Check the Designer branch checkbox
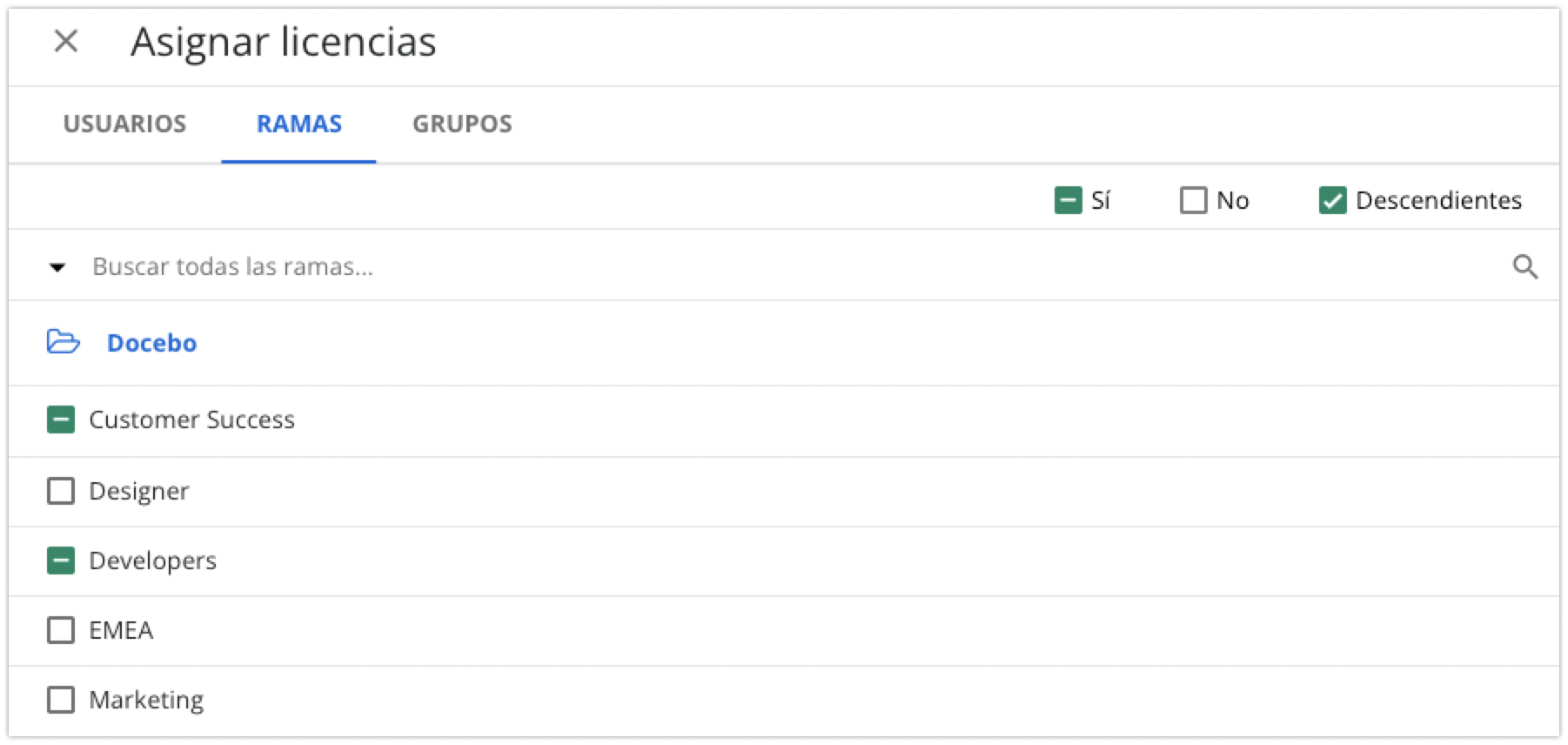Screen dimensions: 1568x745 (x=61, y=491)
